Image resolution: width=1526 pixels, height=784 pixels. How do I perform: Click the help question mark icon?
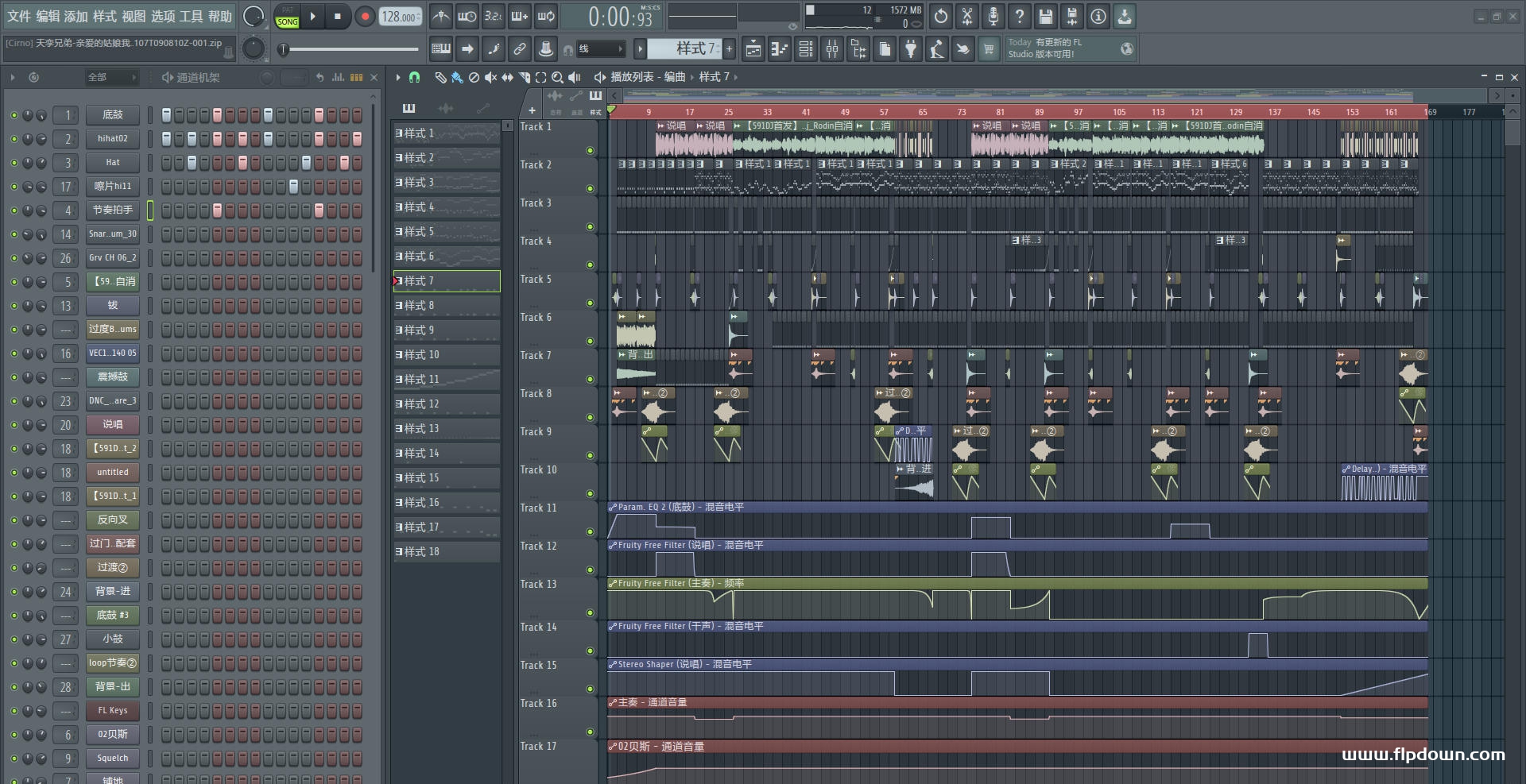[1020, 16]
